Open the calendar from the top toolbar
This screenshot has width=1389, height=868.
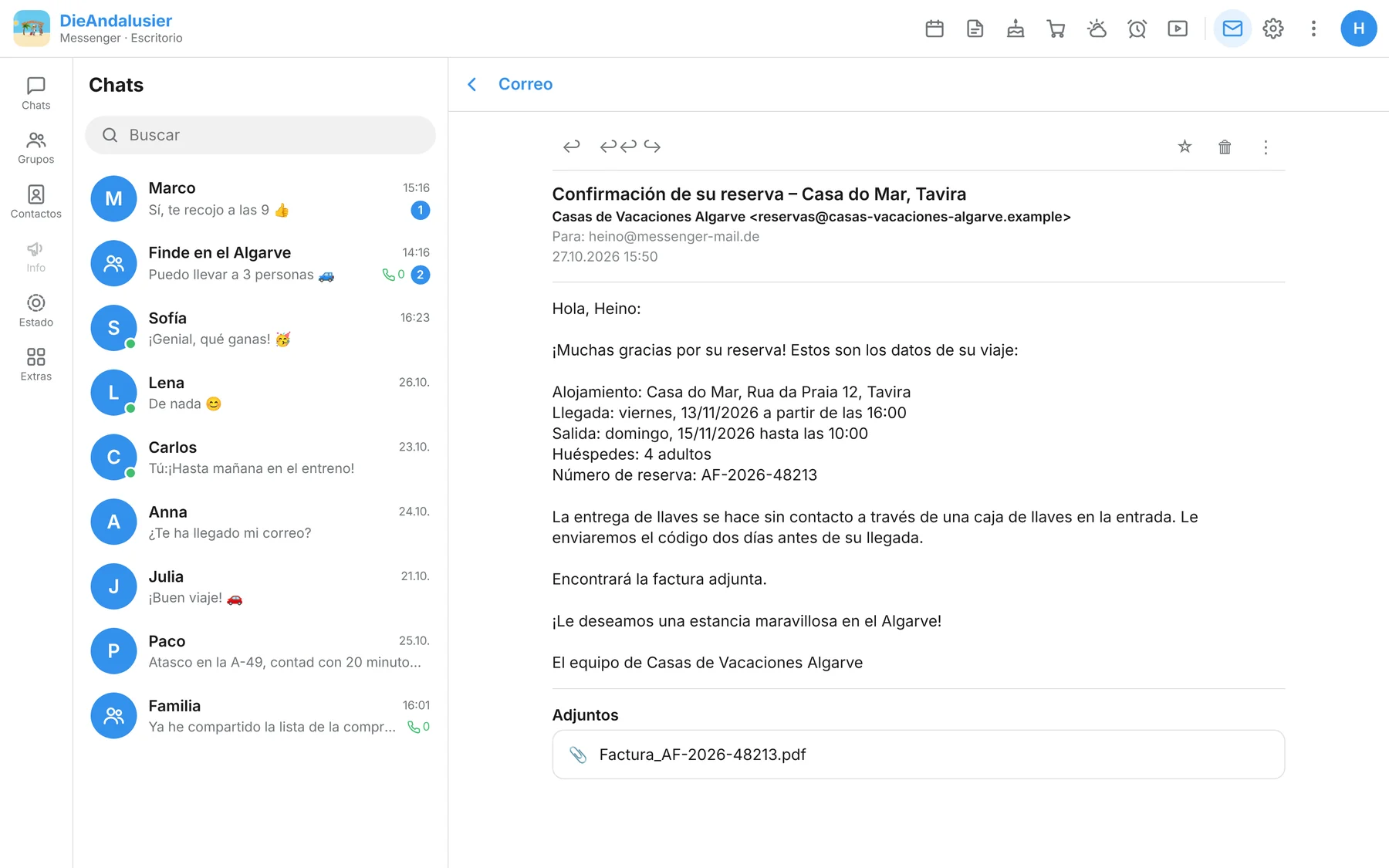tap(934, 29)
